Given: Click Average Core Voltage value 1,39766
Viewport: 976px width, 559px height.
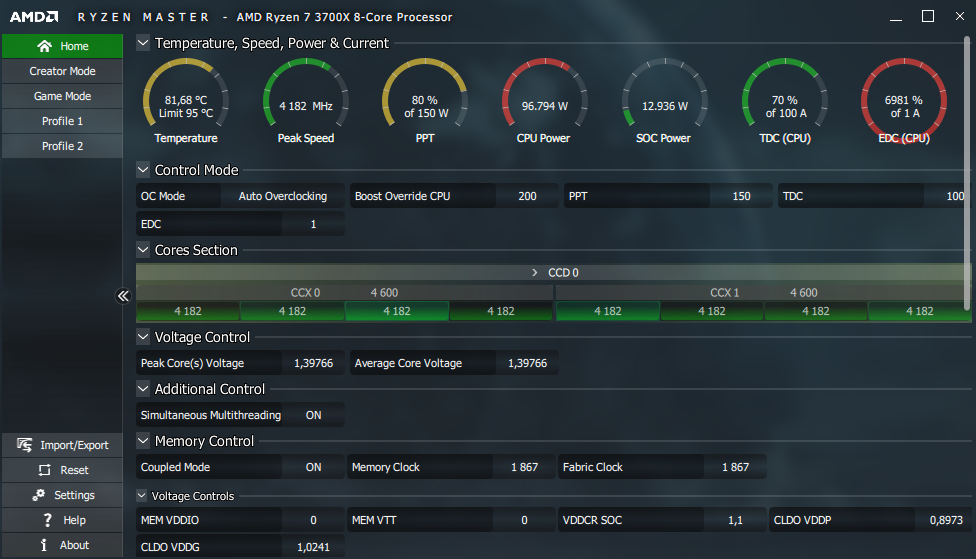Looking at the screenshot, I should pyautogui.click(x=527, y=363).
